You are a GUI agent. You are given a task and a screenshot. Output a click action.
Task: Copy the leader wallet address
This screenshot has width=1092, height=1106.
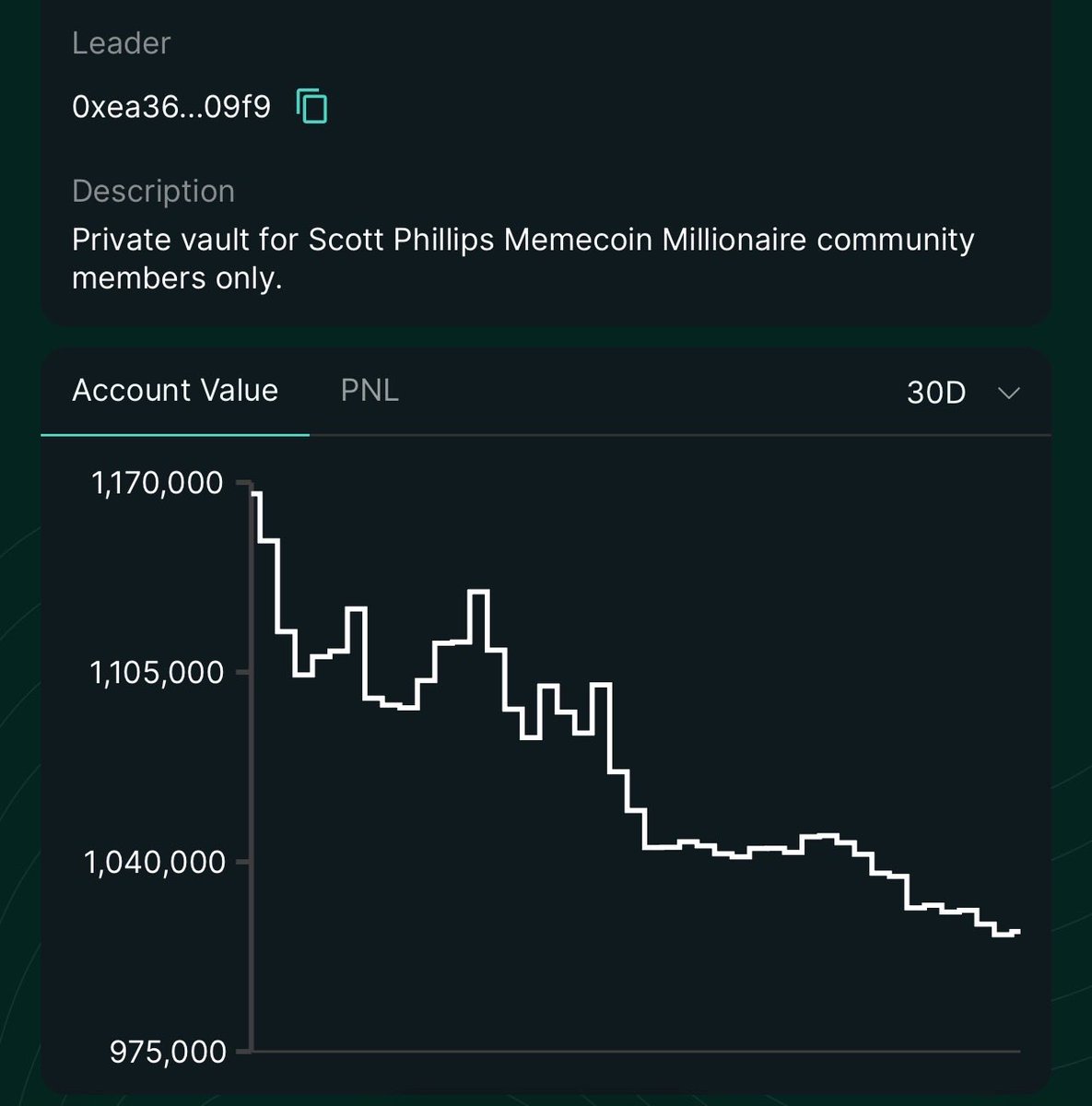point(312,107)
